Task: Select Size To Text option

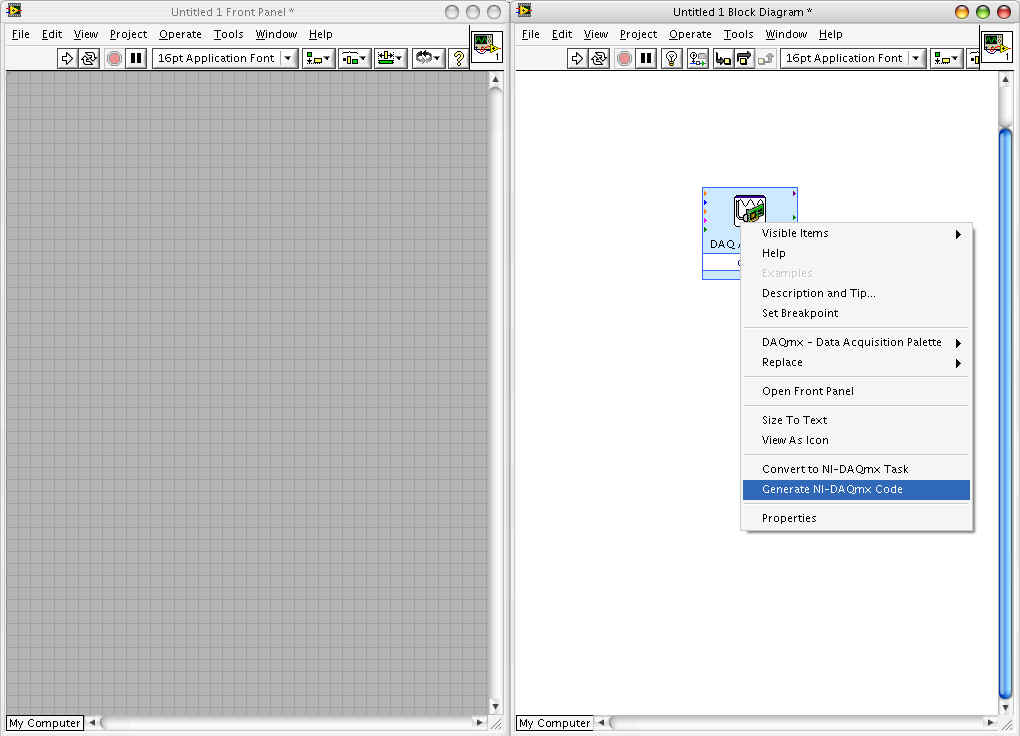Action: (x=856, y=420)
